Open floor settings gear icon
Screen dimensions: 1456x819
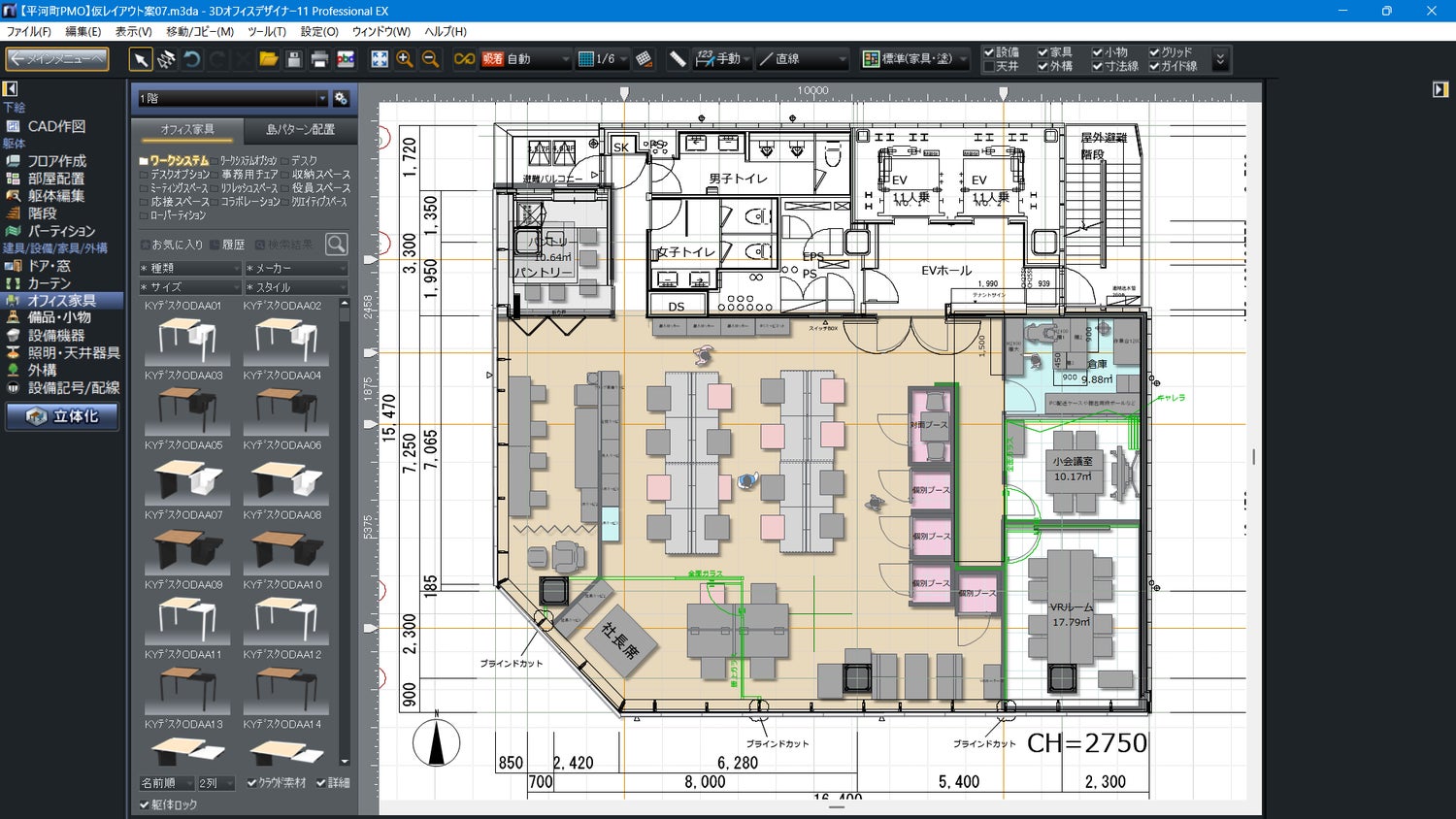point(341,98)
